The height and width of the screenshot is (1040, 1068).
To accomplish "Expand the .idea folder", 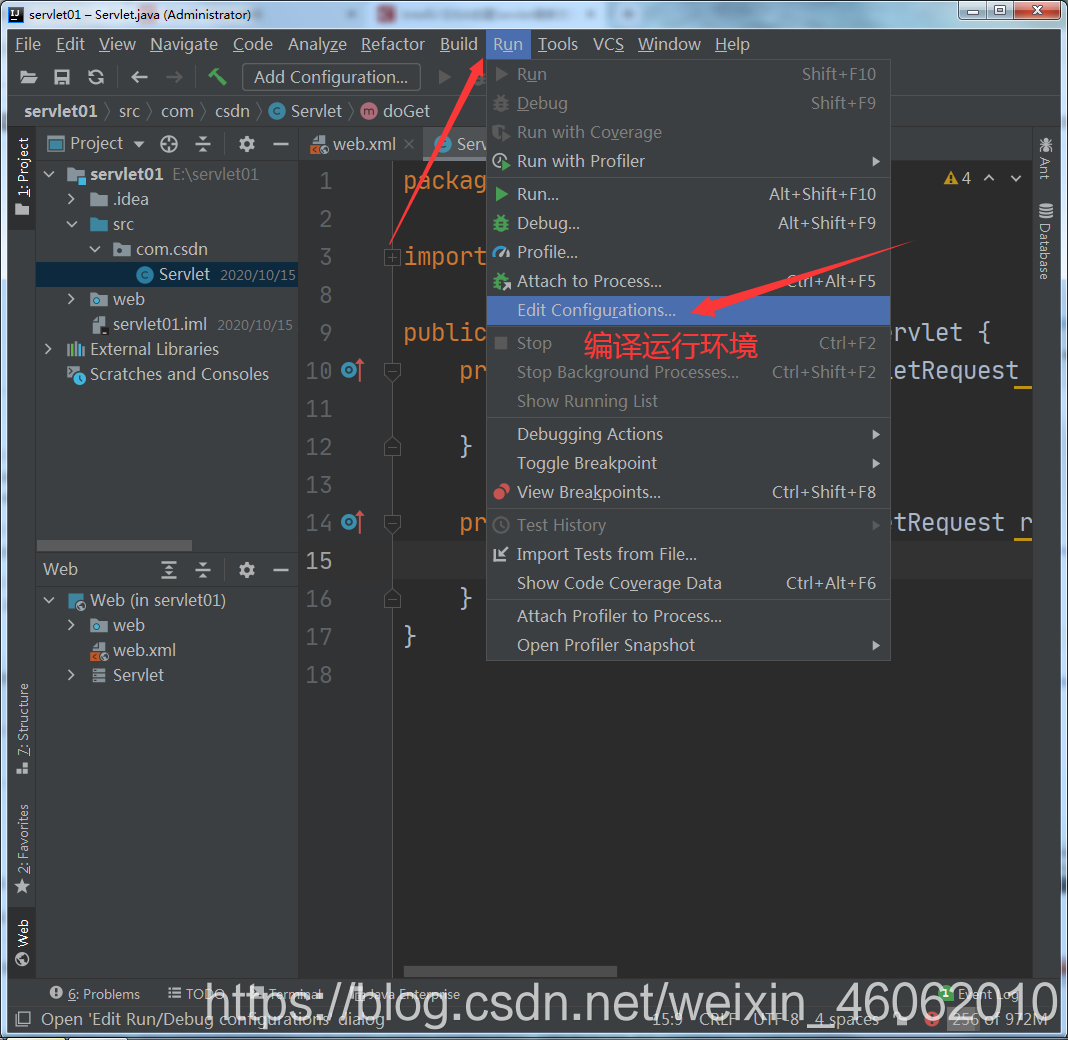I will tap(72, 200).
